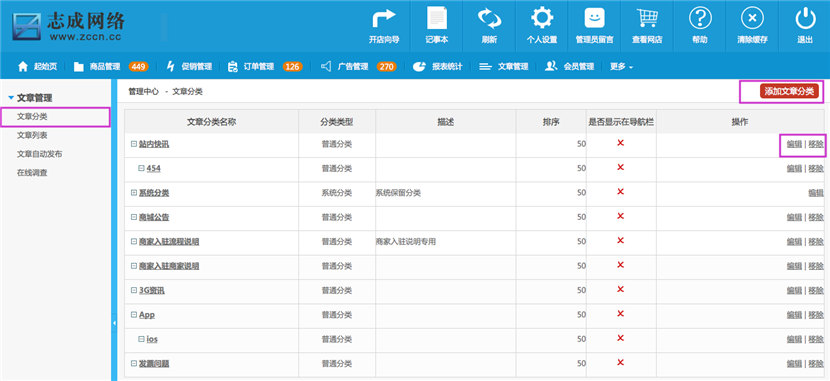The image size is (830, 381).
Task: Collapse the 商城公告 tree node
Action: click(134, 217)
